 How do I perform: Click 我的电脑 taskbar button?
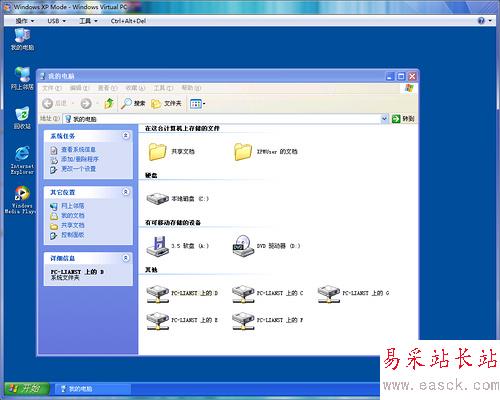(92, 389)
